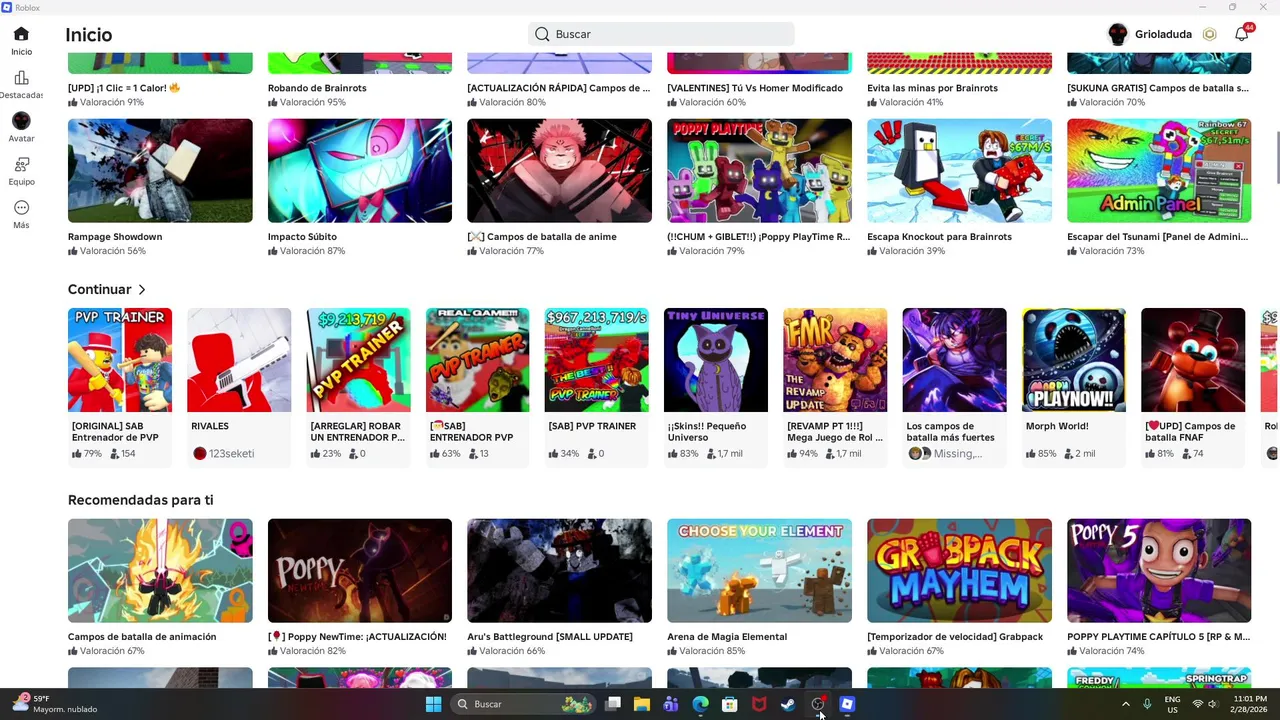Open Escapar del Tsunami Admin Panel thumbnail
The width and height of the screenshot is (1280, 720).
1159,171
